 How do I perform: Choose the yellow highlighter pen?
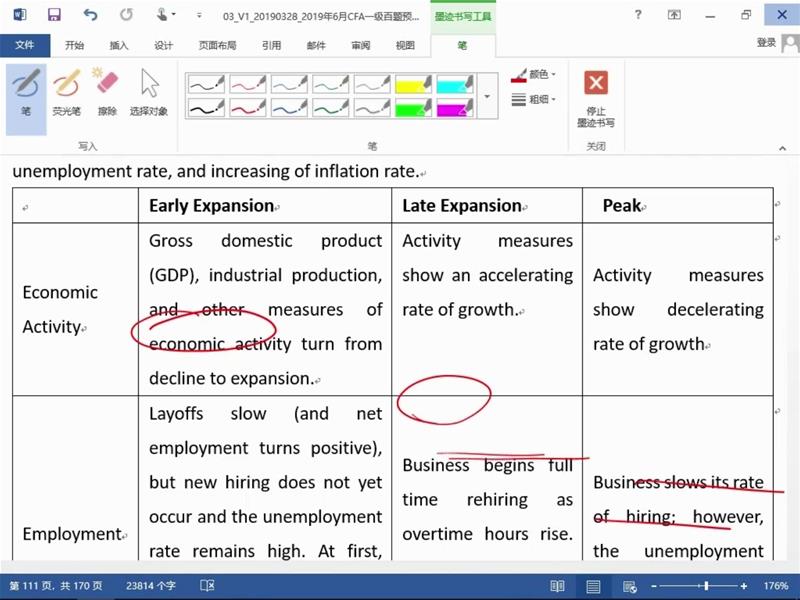(413, 84)
